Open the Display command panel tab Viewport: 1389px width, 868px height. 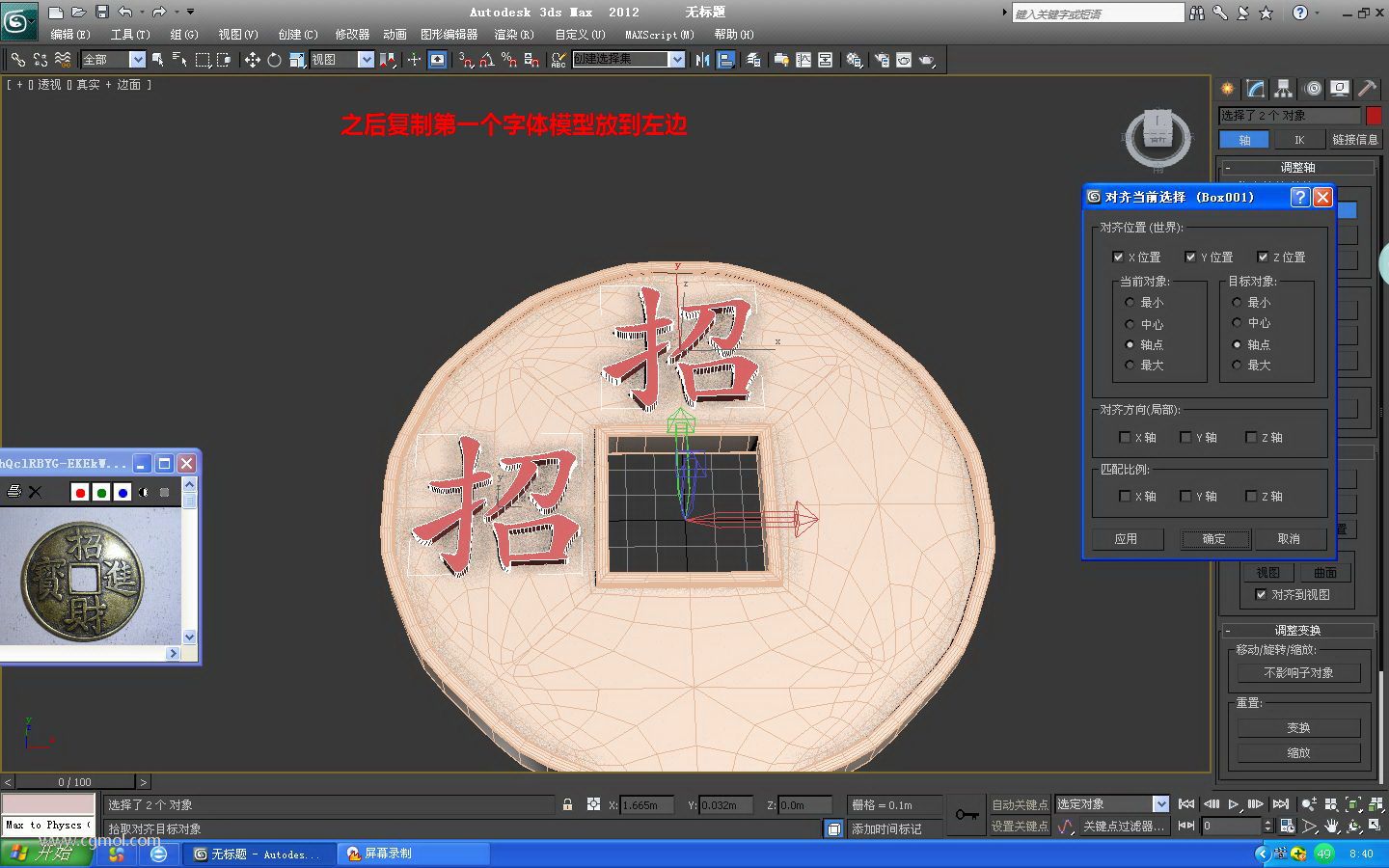[1340, 89]
